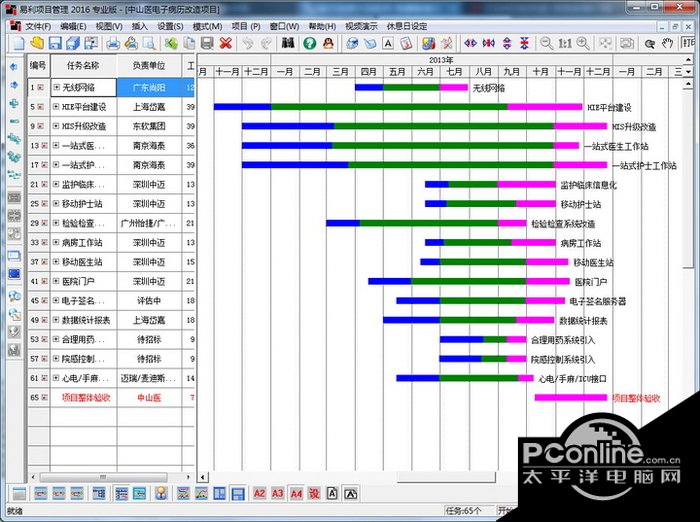Expand the 数据统计报表 task
Screen dimensions: 700x522
pos(56,320)
